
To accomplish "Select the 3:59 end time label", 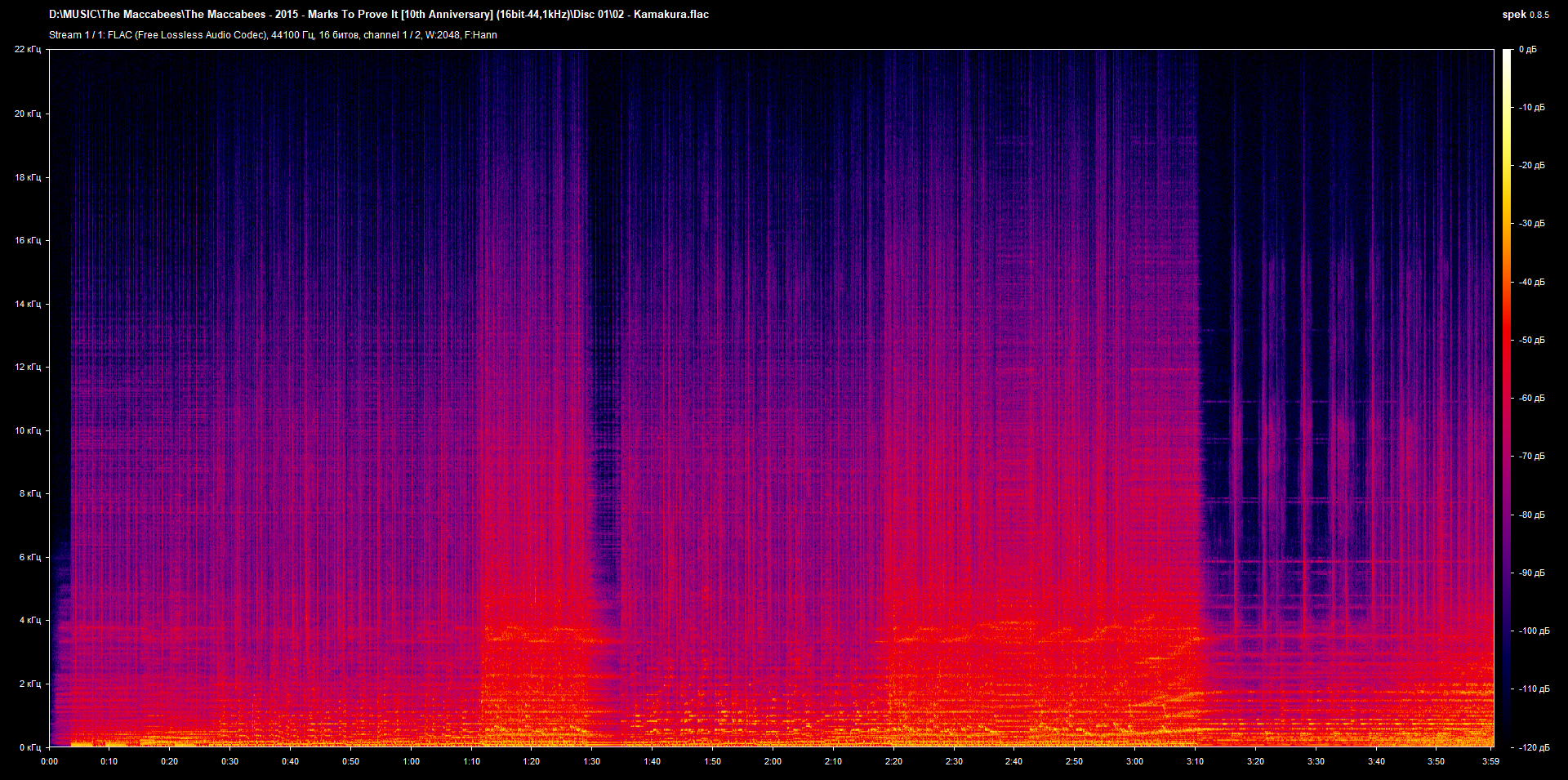I will tap(1490, 761).
